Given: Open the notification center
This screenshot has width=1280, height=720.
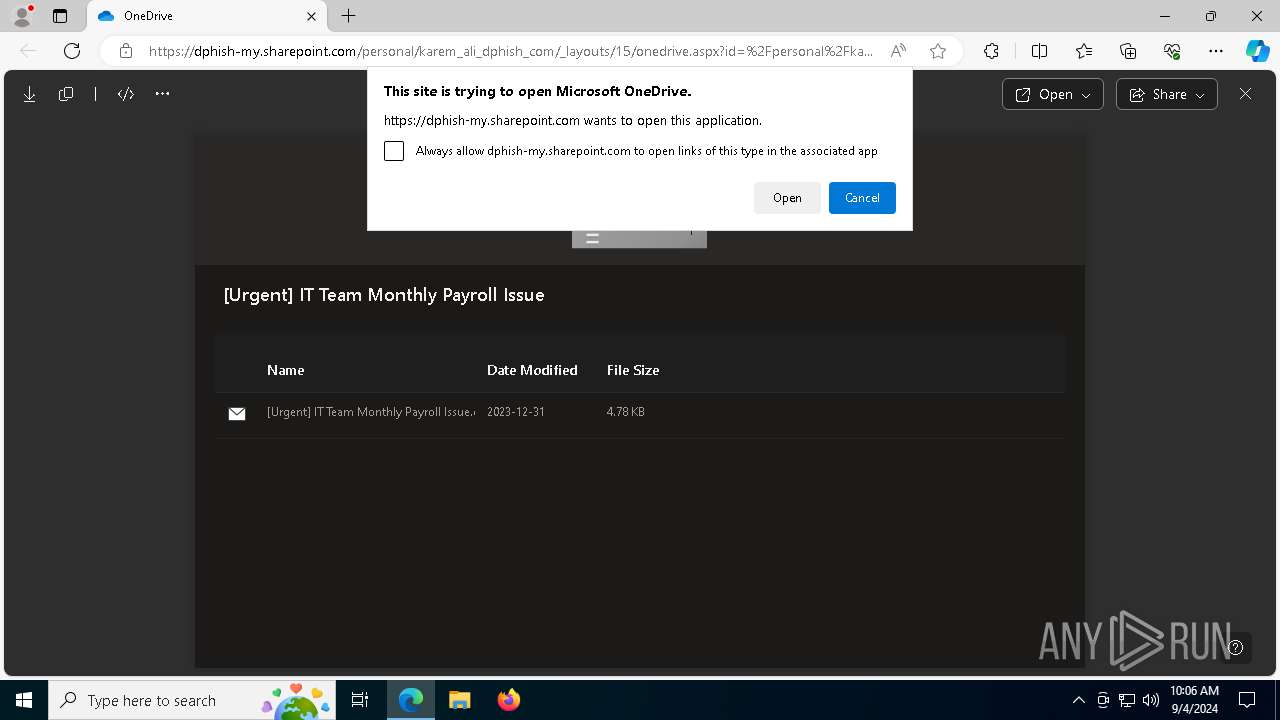Looking at the screenshot, I should point(1247,700).
